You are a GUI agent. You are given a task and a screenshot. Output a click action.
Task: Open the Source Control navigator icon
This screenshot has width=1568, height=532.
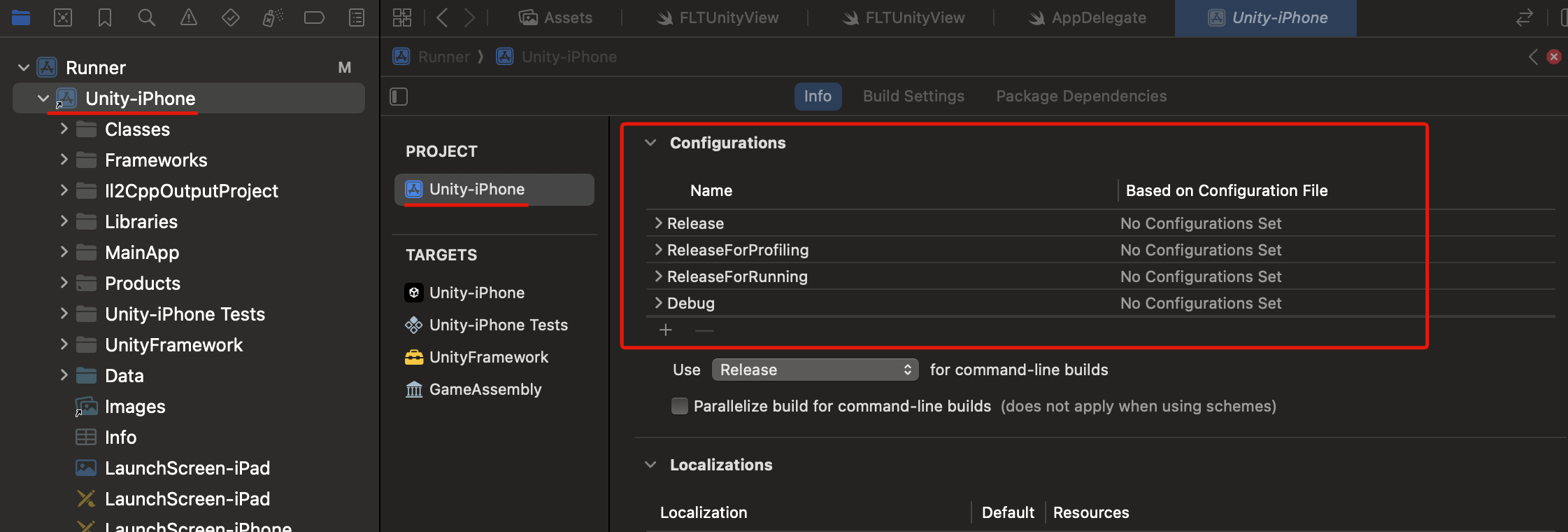[63, 17]
